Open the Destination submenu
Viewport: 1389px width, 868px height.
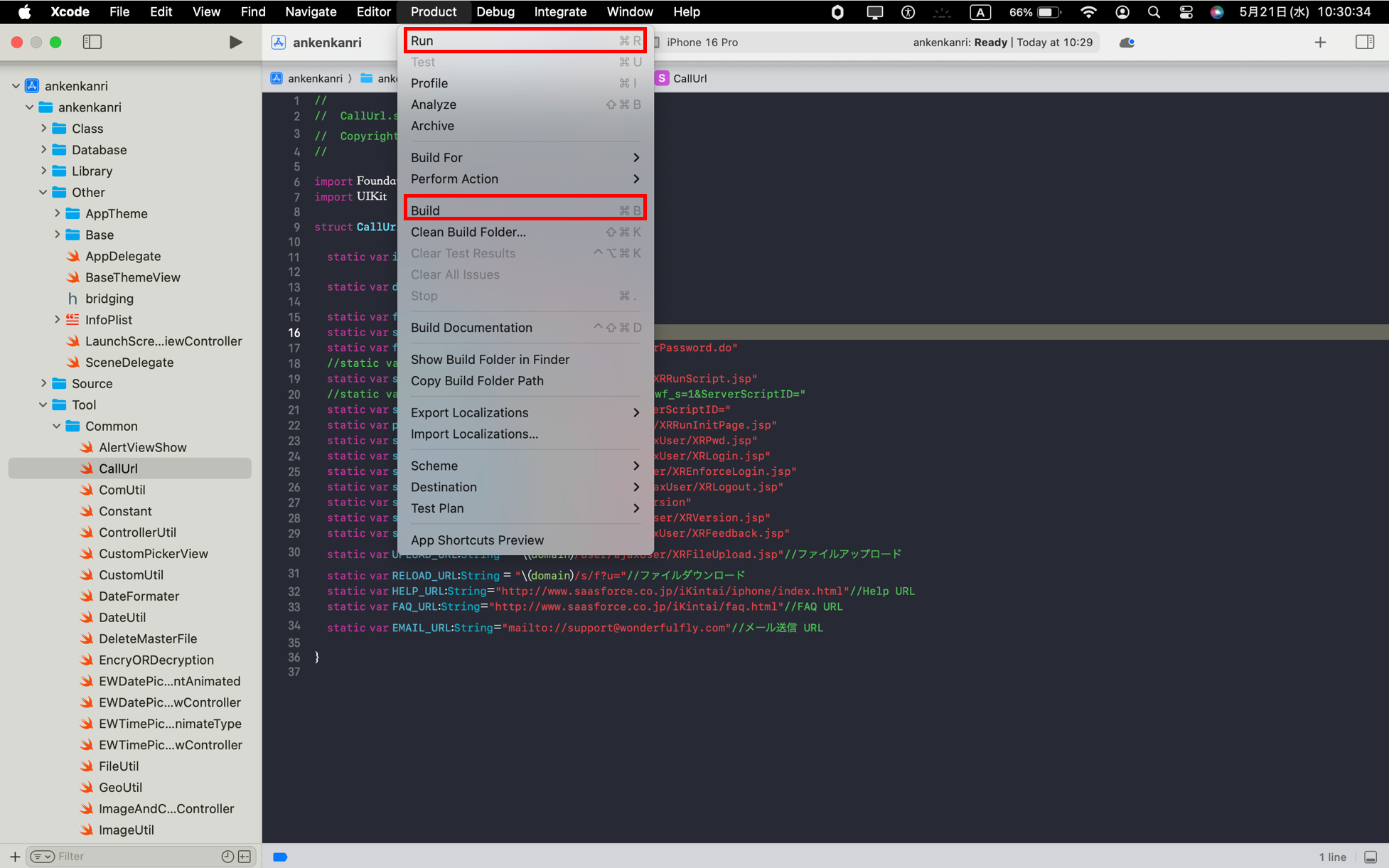pyautogui.click(x=525, y=487)
